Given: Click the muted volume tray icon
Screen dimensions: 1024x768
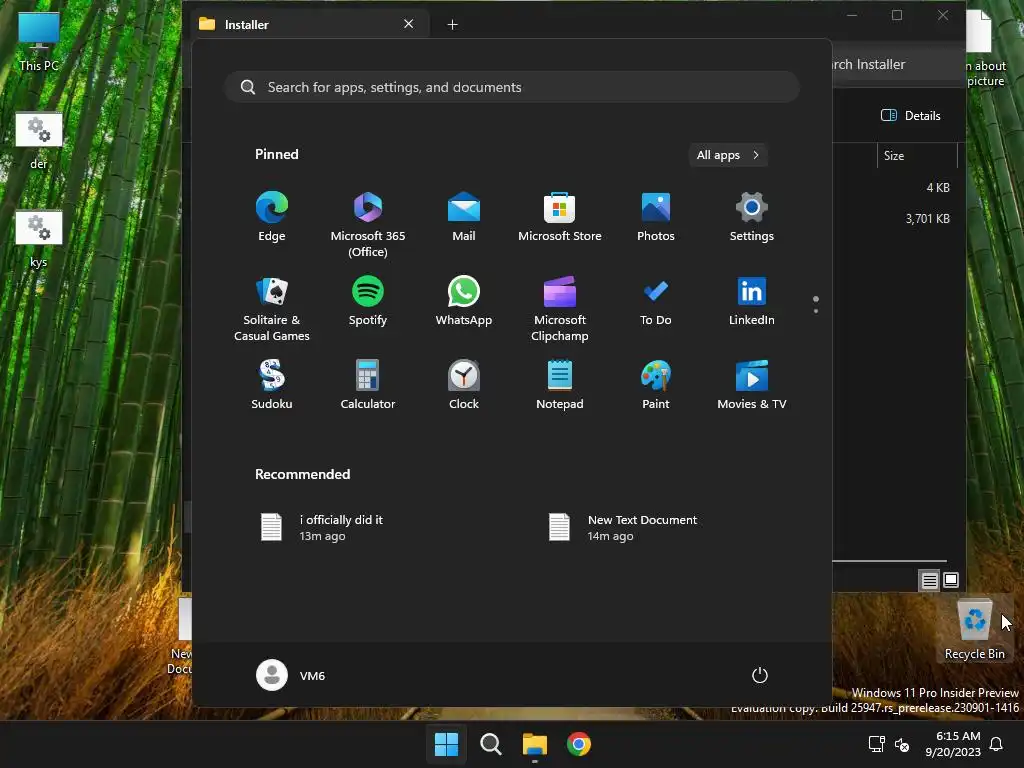Looking at the screenshot, I should (902, 744).
